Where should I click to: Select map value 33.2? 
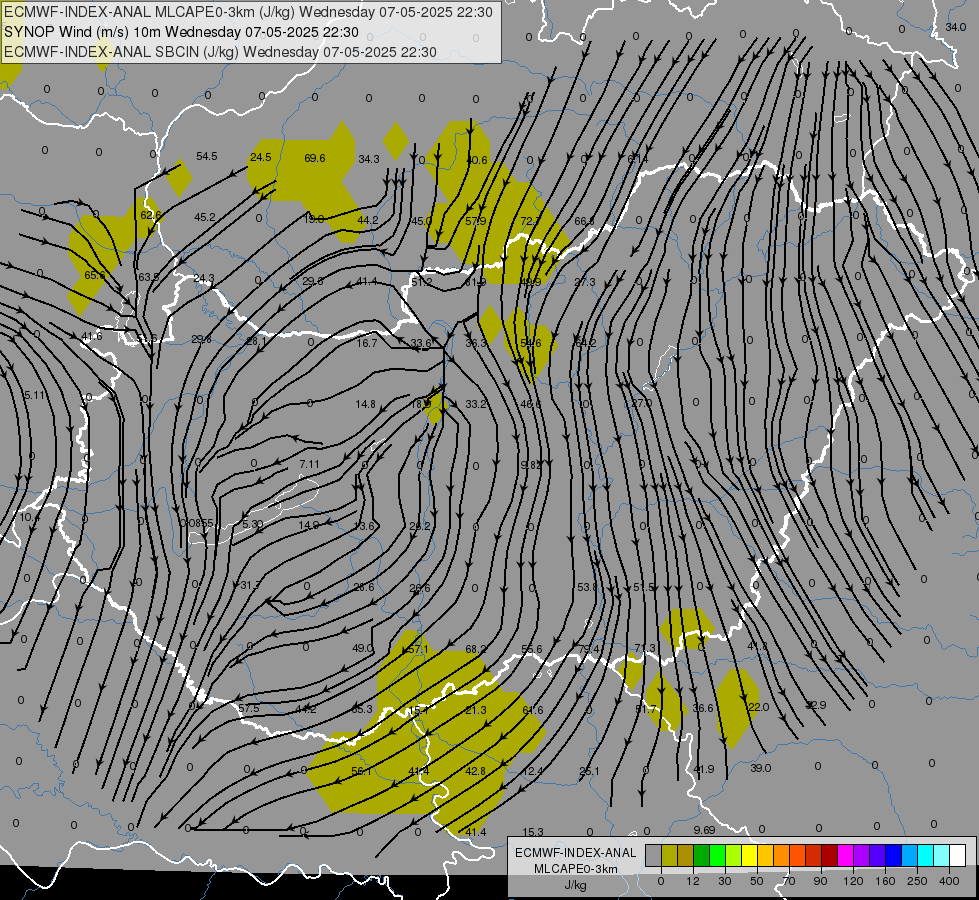pyautogui.click(x=476, y=404)
